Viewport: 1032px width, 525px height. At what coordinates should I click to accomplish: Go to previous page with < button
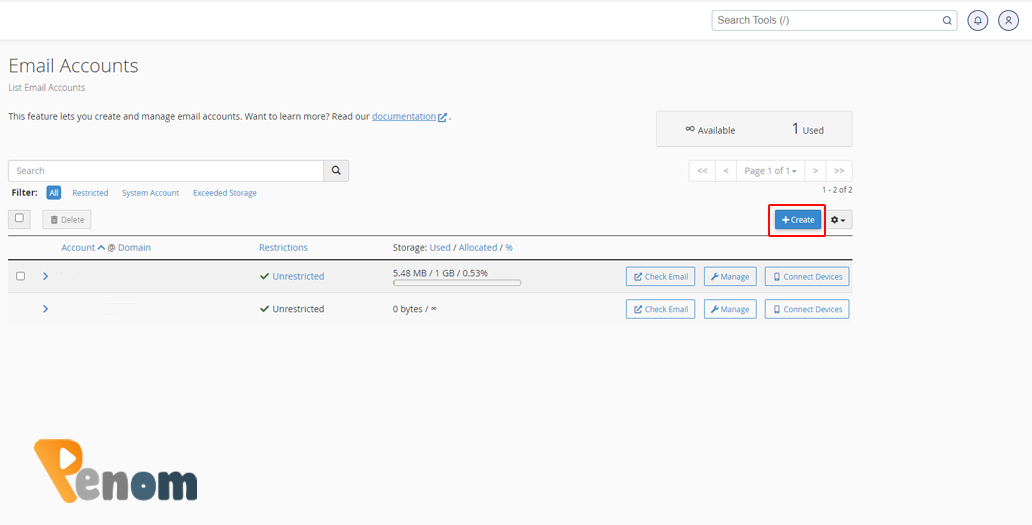click(x=726, y=170)
